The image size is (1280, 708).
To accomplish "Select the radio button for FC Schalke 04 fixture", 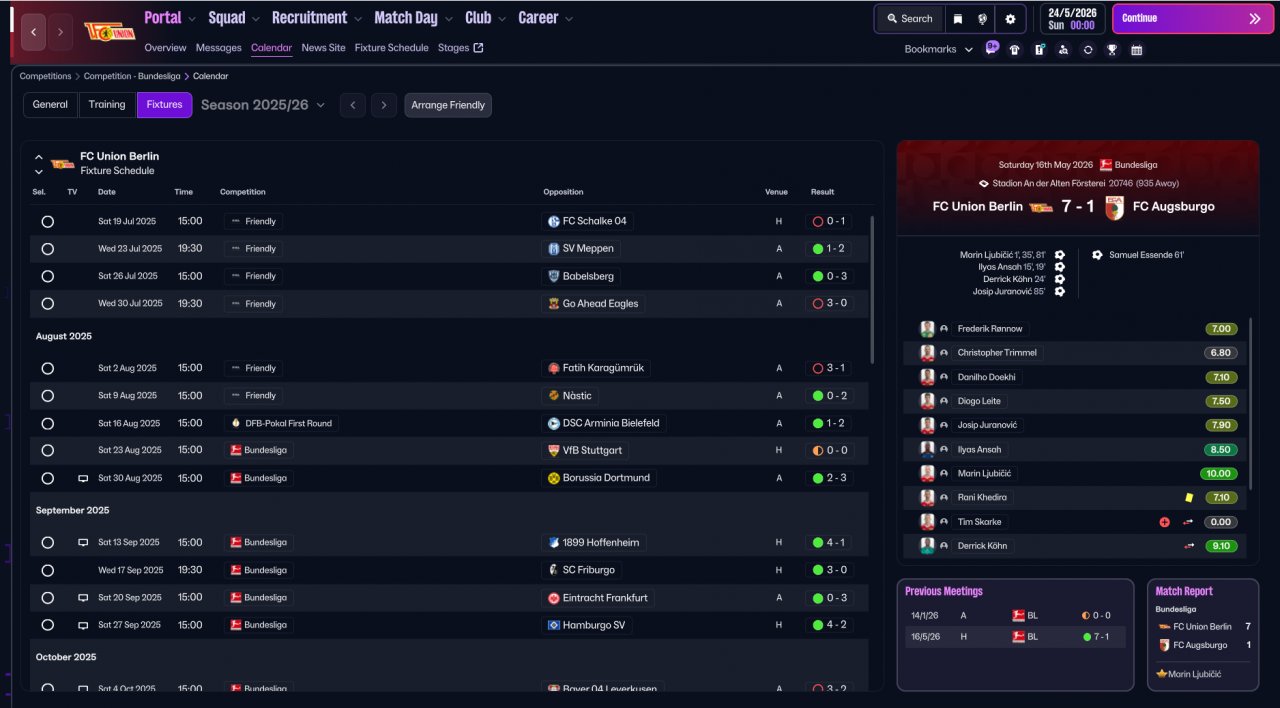I will pyautogui.click(x=47, y=222).
